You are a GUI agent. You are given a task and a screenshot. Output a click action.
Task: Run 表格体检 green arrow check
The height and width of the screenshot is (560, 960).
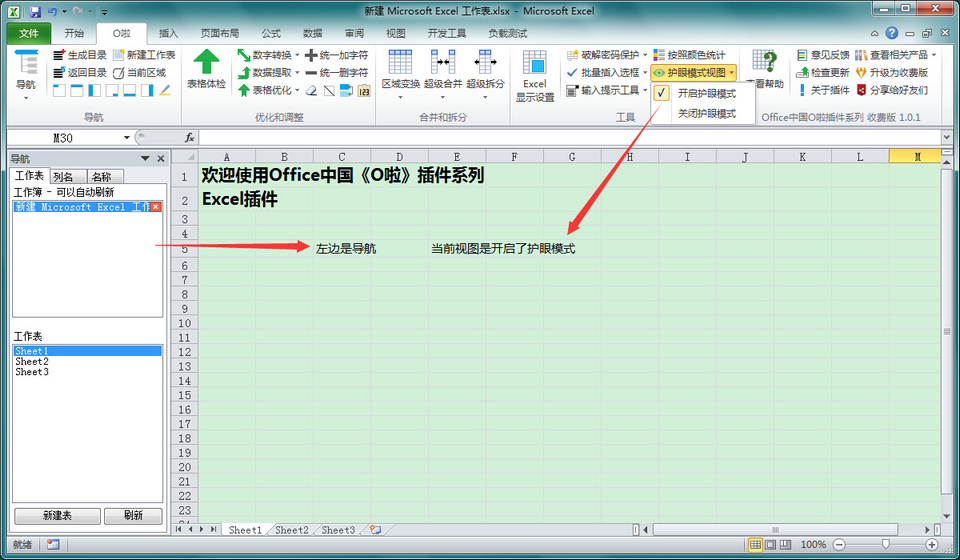pyautogui.click(x=206, y=62)
